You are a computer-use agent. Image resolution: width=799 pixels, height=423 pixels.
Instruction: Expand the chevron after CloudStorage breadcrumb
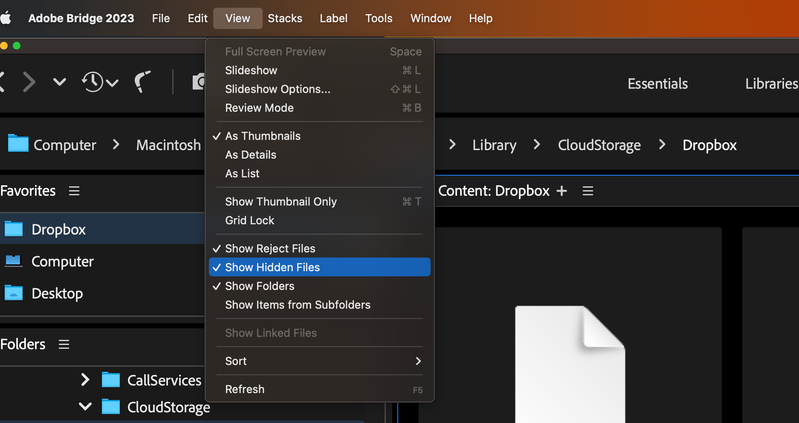[x=662, y=145]
